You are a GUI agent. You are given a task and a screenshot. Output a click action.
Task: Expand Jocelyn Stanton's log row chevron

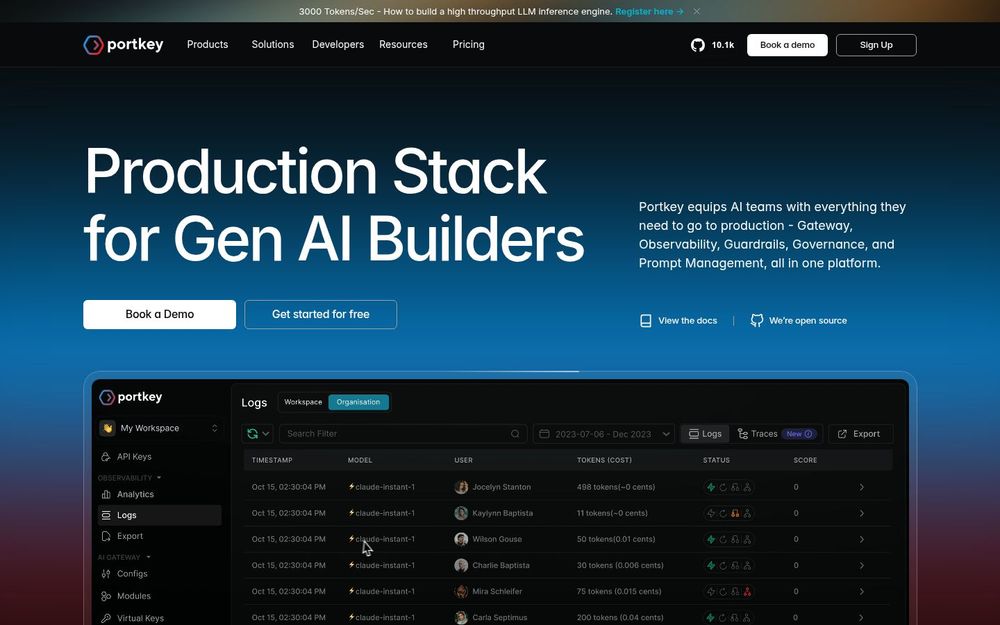coord(862,487)
